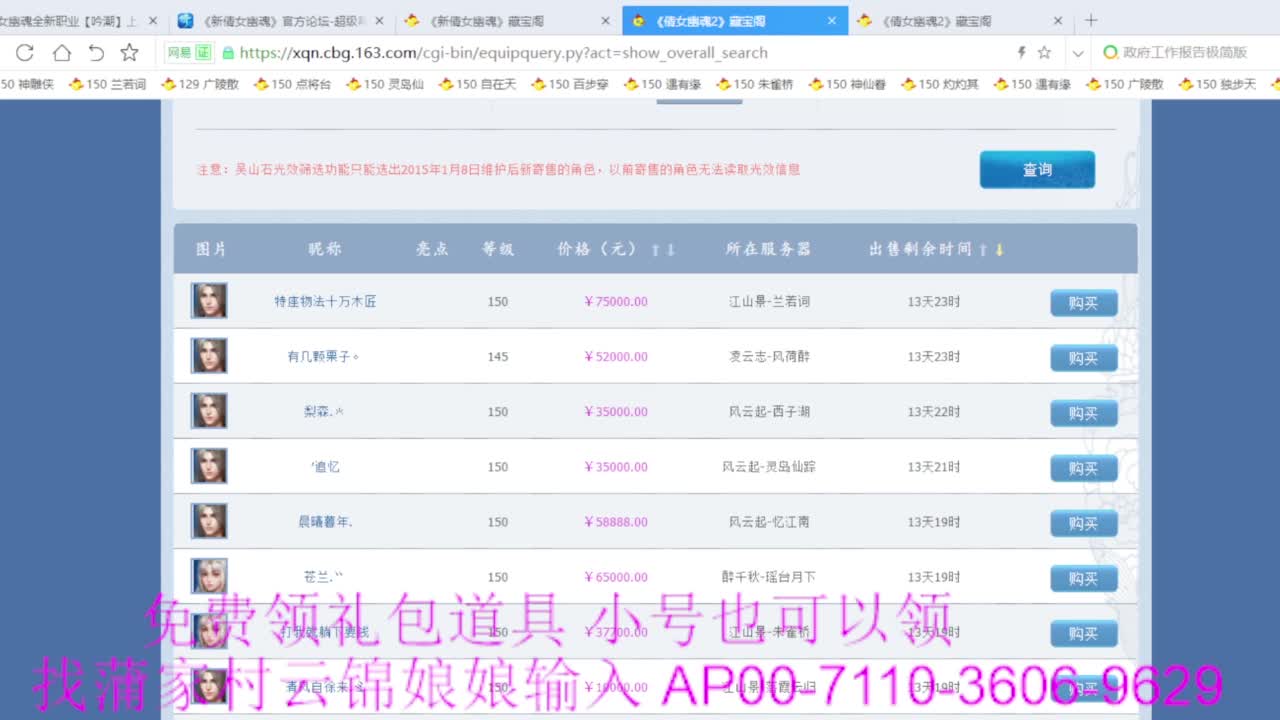Buy the character on 风云起-灵岛仙踪 server
The width and height of the screenshot is (1280, 720).
coord(1084,467)
